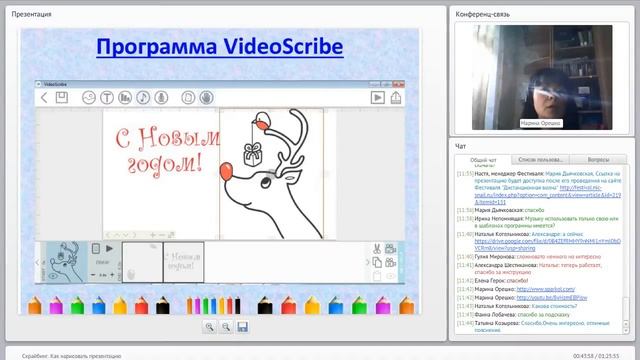The width and height of the screenshot is (640, 360).
Task: Click the reindeer drawing on the canvas
Action: point(271,173)
